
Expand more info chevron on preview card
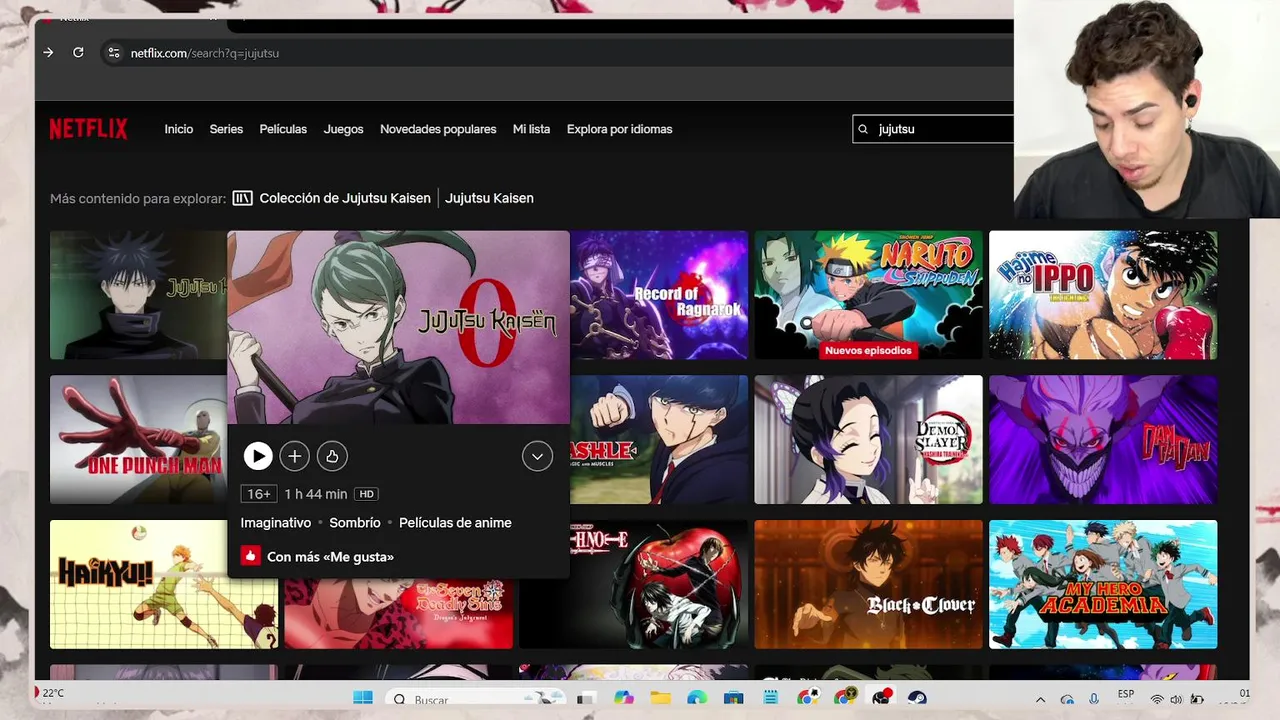point(537,456)
